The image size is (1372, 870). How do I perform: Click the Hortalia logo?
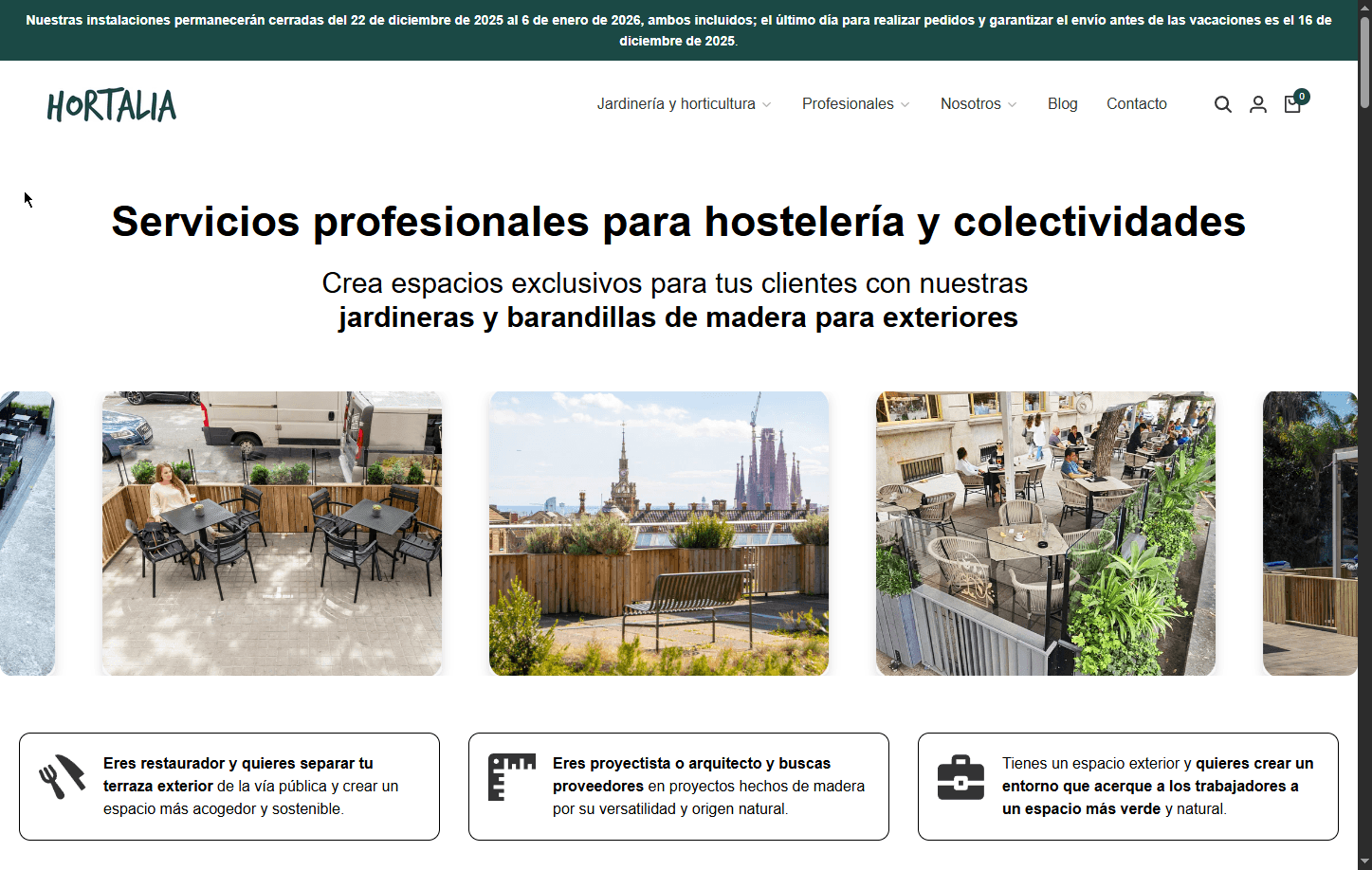[112, 105]
